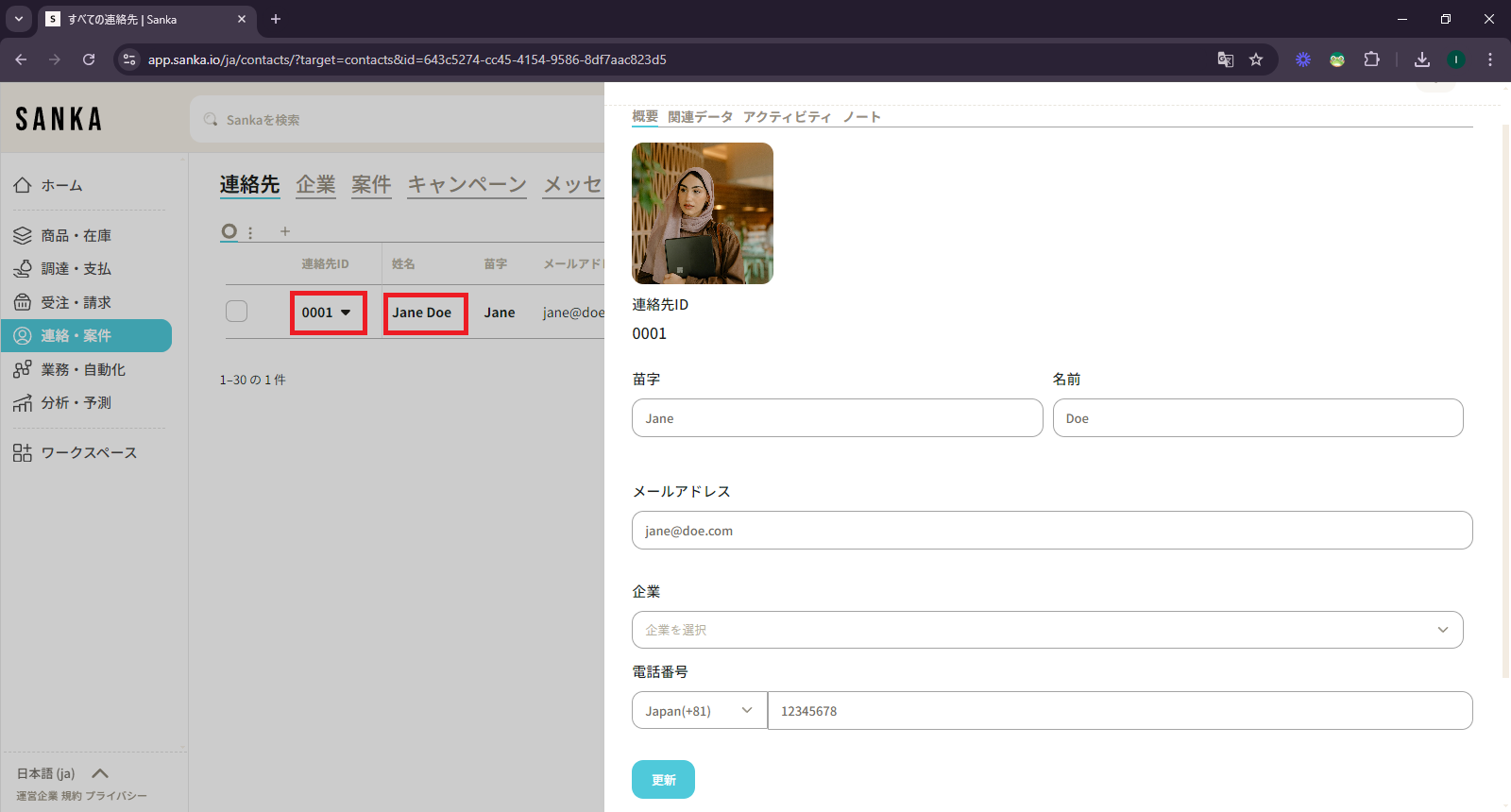Open the 企業を選択 company dropdown
The height and width of the screenshot is (812, 1511).
click(x=1046, y=630)
